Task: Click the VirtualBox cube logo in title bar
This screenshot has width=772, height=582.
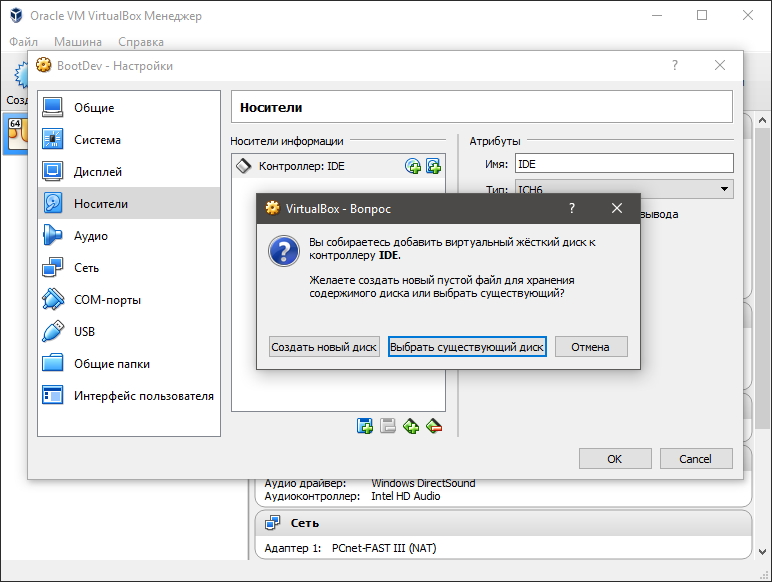Action: coord(16,15)
